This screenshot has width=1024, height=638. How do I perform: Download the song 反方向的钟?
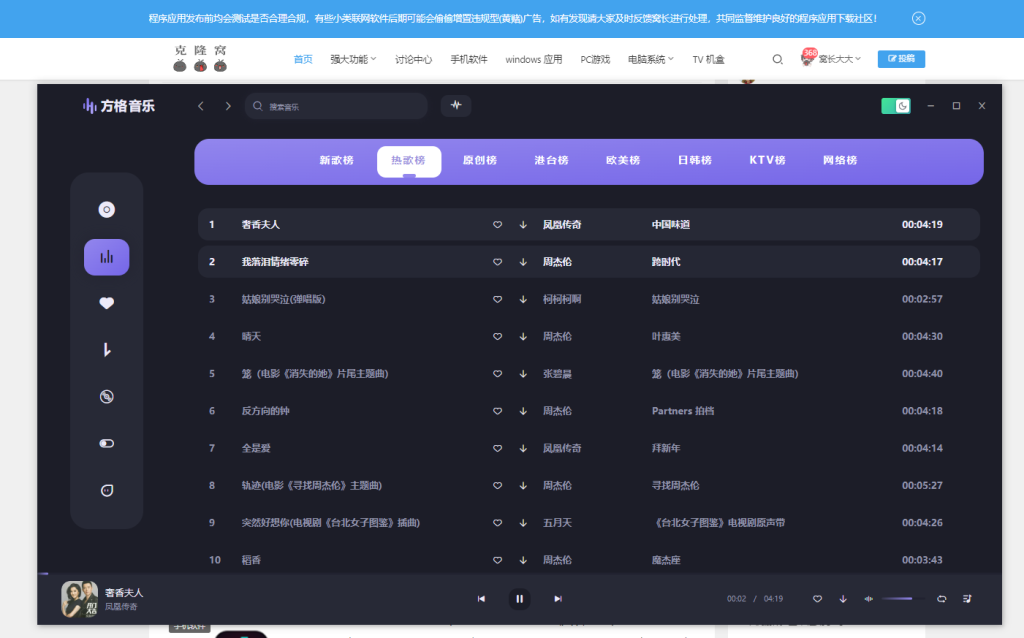coord(523,411)
